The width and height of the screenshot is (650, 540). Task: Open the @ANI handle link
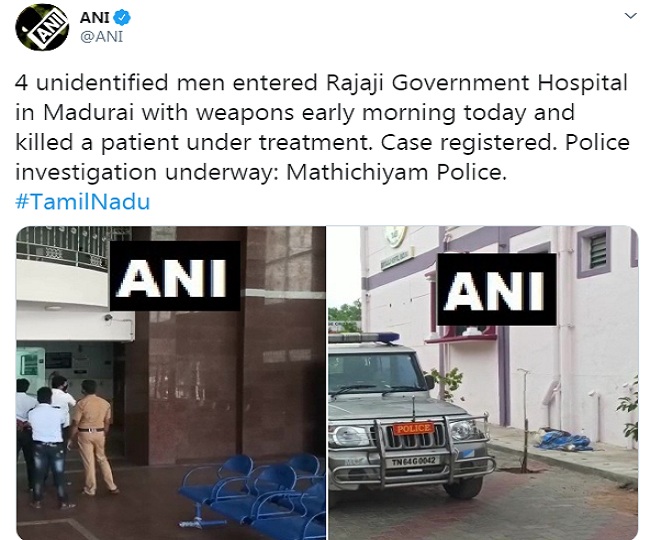tap(101, 36)
